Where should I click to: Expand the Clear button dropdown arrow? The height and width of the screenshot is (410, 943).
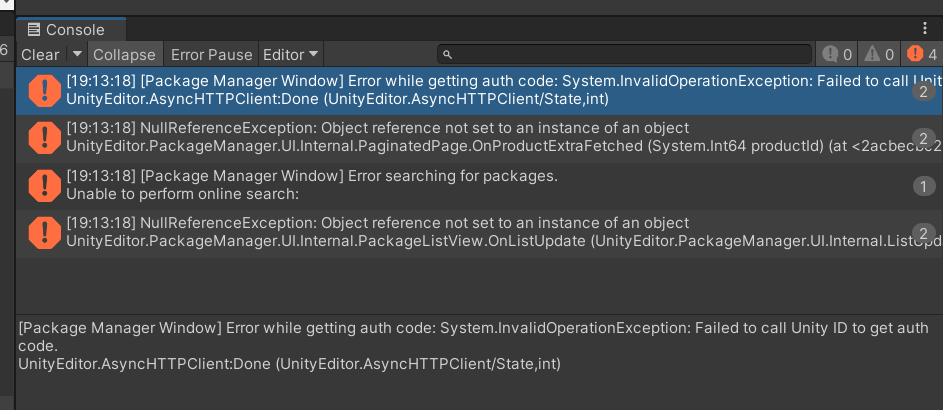pos(77,54)
